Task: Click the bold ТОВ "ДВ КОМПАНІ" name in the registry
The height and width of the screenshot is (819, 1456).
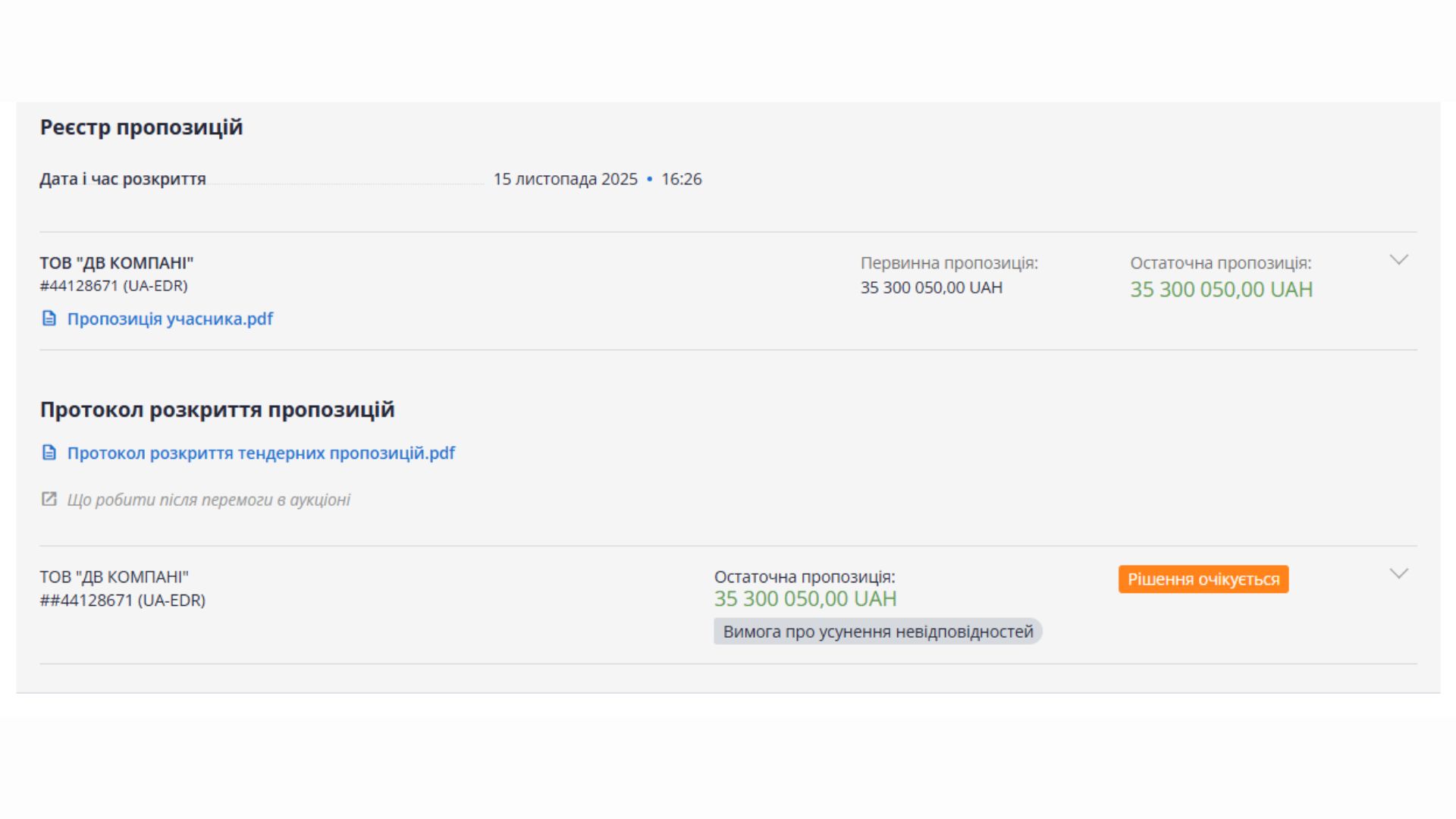Action: (116, 262)
